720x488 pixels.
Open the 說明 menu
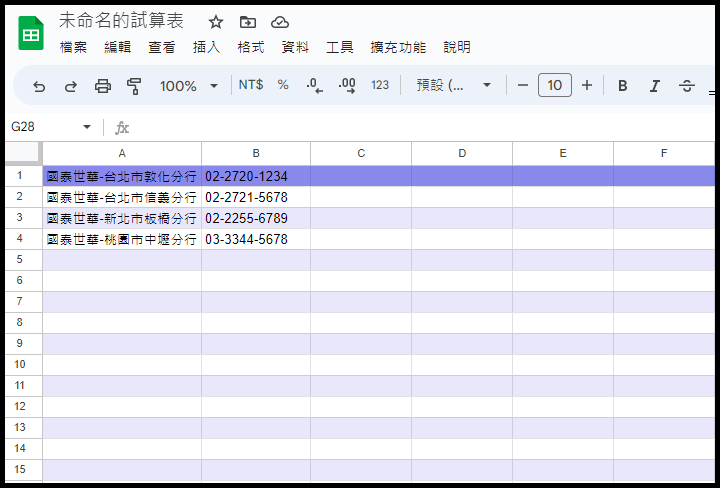pyautogui.click(x=457, y=47)
